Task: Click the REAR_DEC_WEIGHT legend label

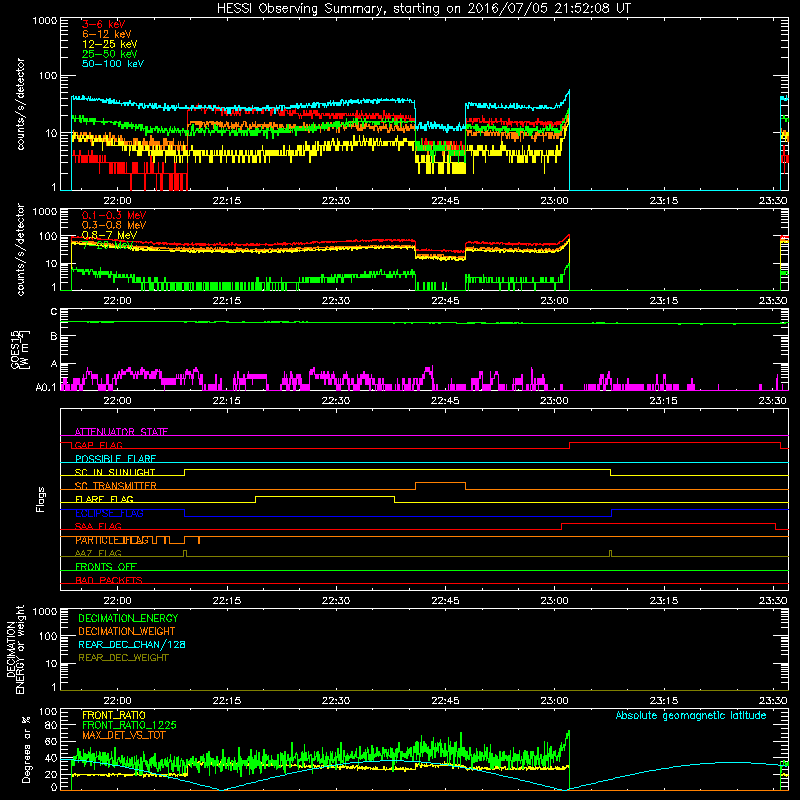Action: click(123, 658)
